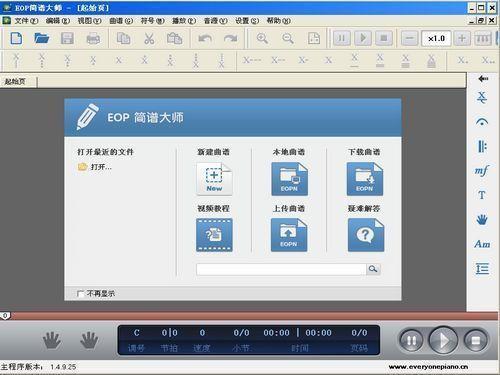Check the 不再显示 don't show again checkbox
The image size is (500, 375).
pyautogui.click(x=80, y=293)
